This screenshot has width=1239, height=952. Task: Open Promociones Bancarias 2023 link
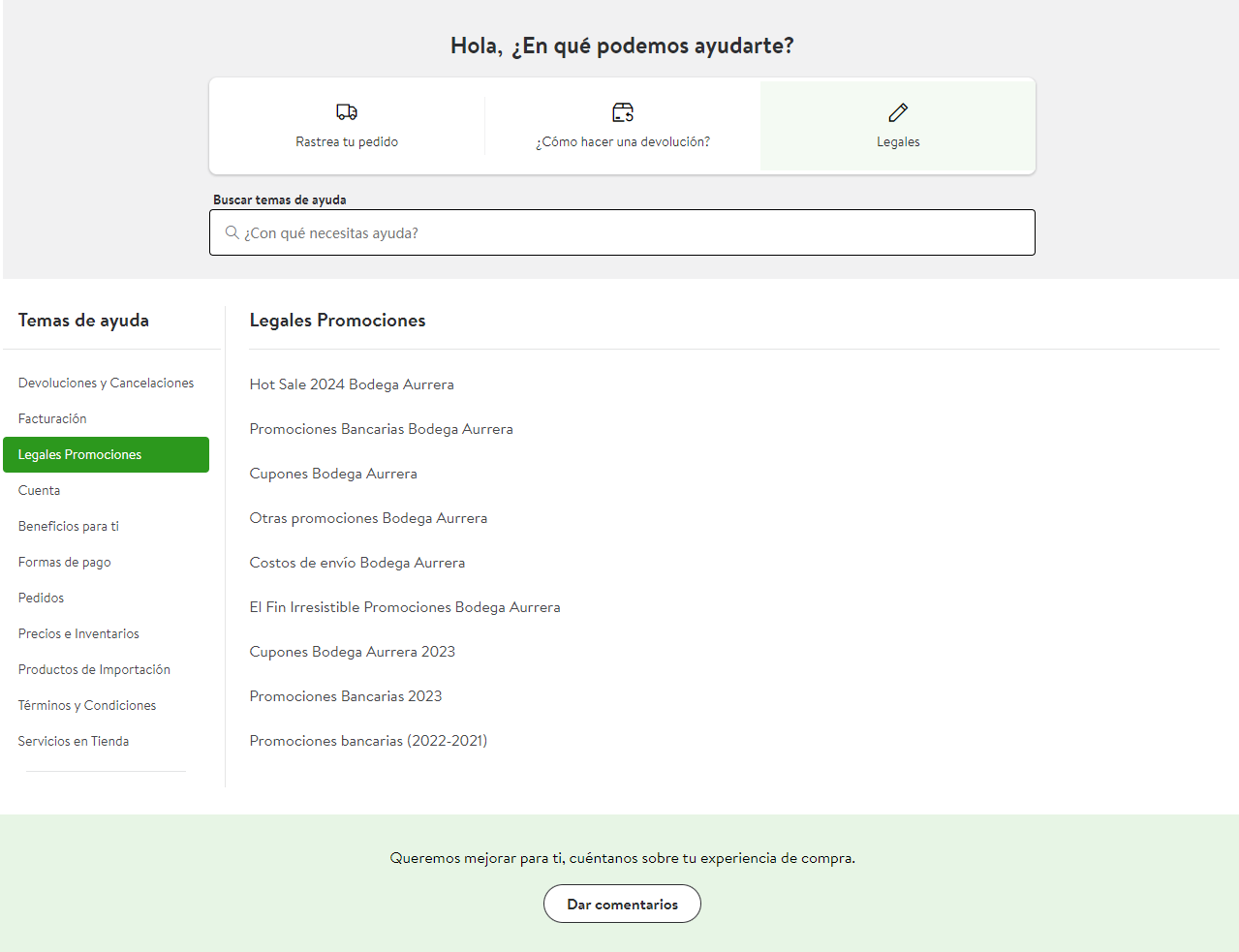pos(346,696)
